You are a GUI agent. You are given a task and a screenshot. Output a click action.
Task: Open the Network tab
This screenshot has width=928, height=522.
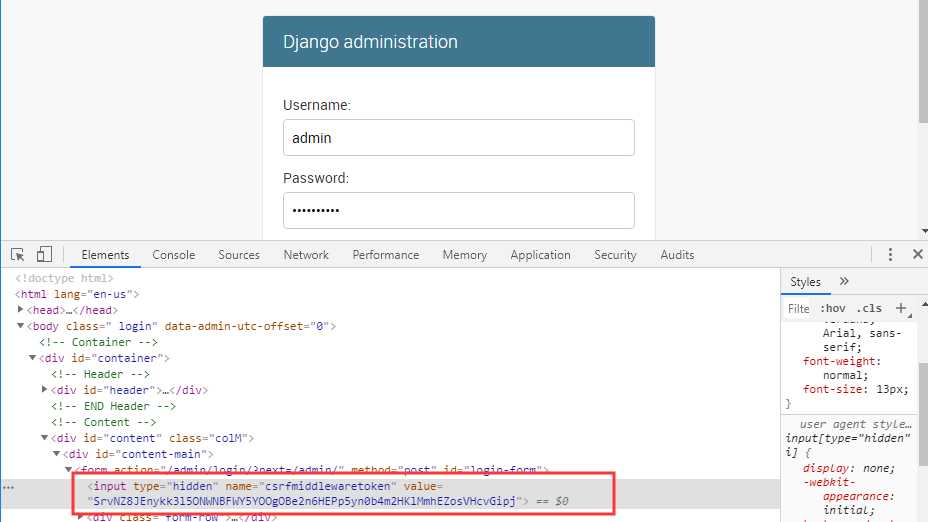click(x=306, y=255)
